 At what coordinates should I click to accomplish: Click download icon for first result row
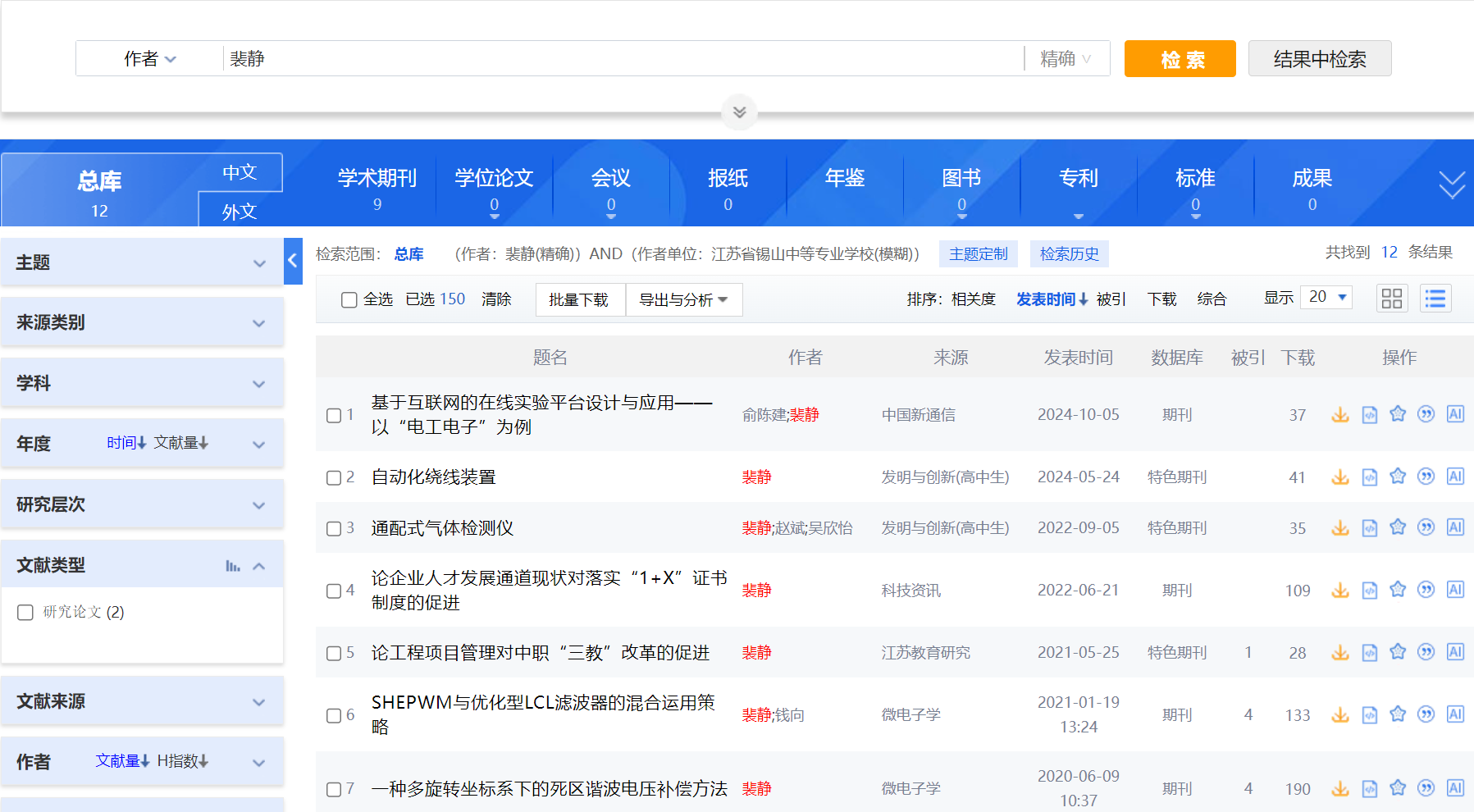pyautogui.click(x=1339, y=415)
